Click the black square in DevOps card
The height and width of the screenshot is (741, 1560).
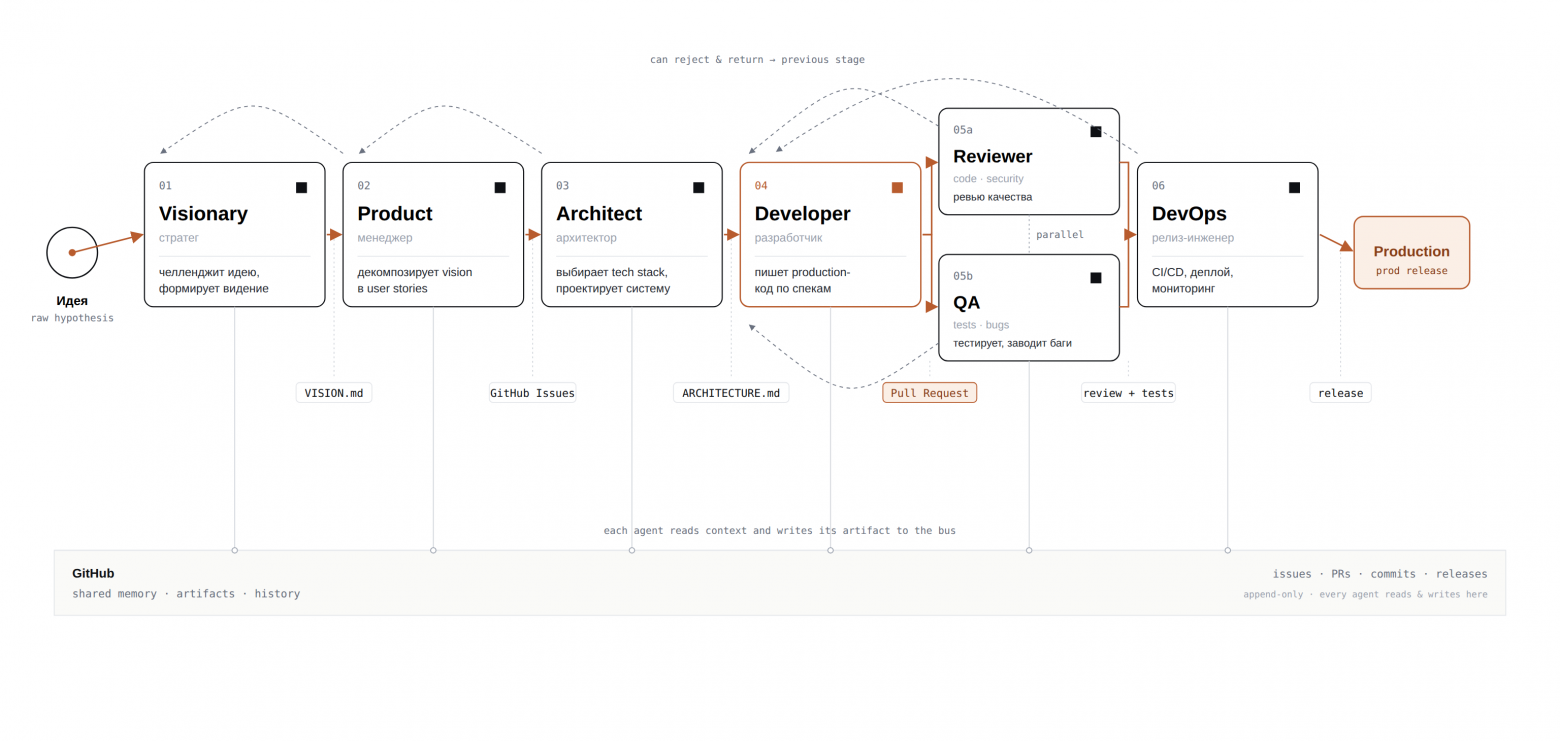(1294, 187)
